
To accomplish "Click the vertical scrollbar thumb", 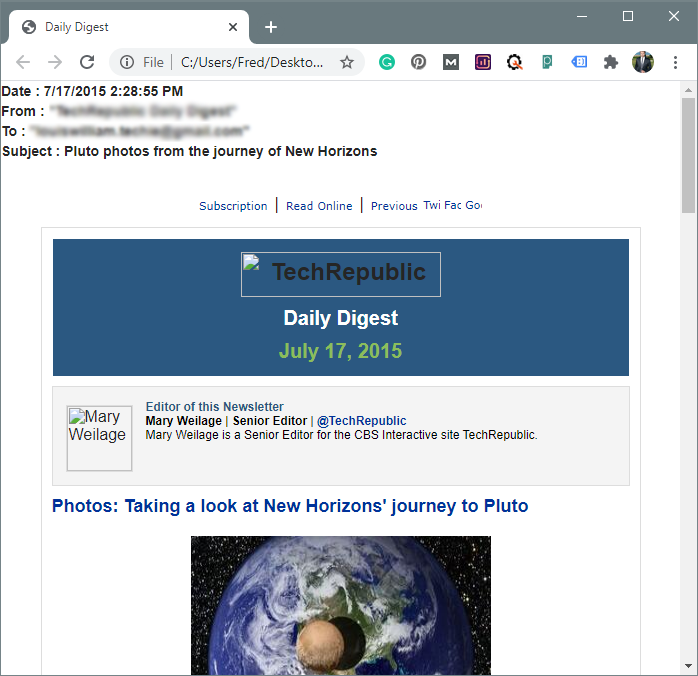I will click(688, 155).
